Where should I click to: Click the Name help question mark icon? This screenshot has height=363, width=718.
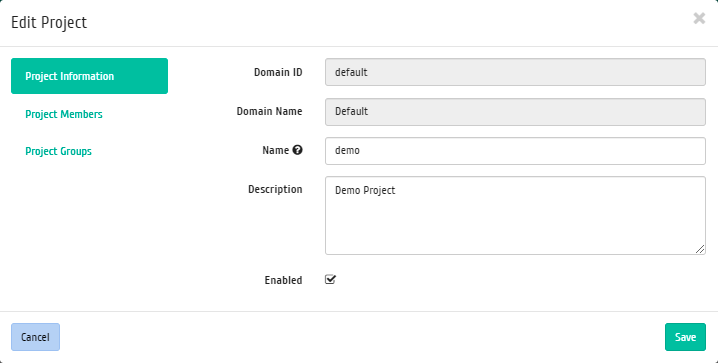(297, 150)
